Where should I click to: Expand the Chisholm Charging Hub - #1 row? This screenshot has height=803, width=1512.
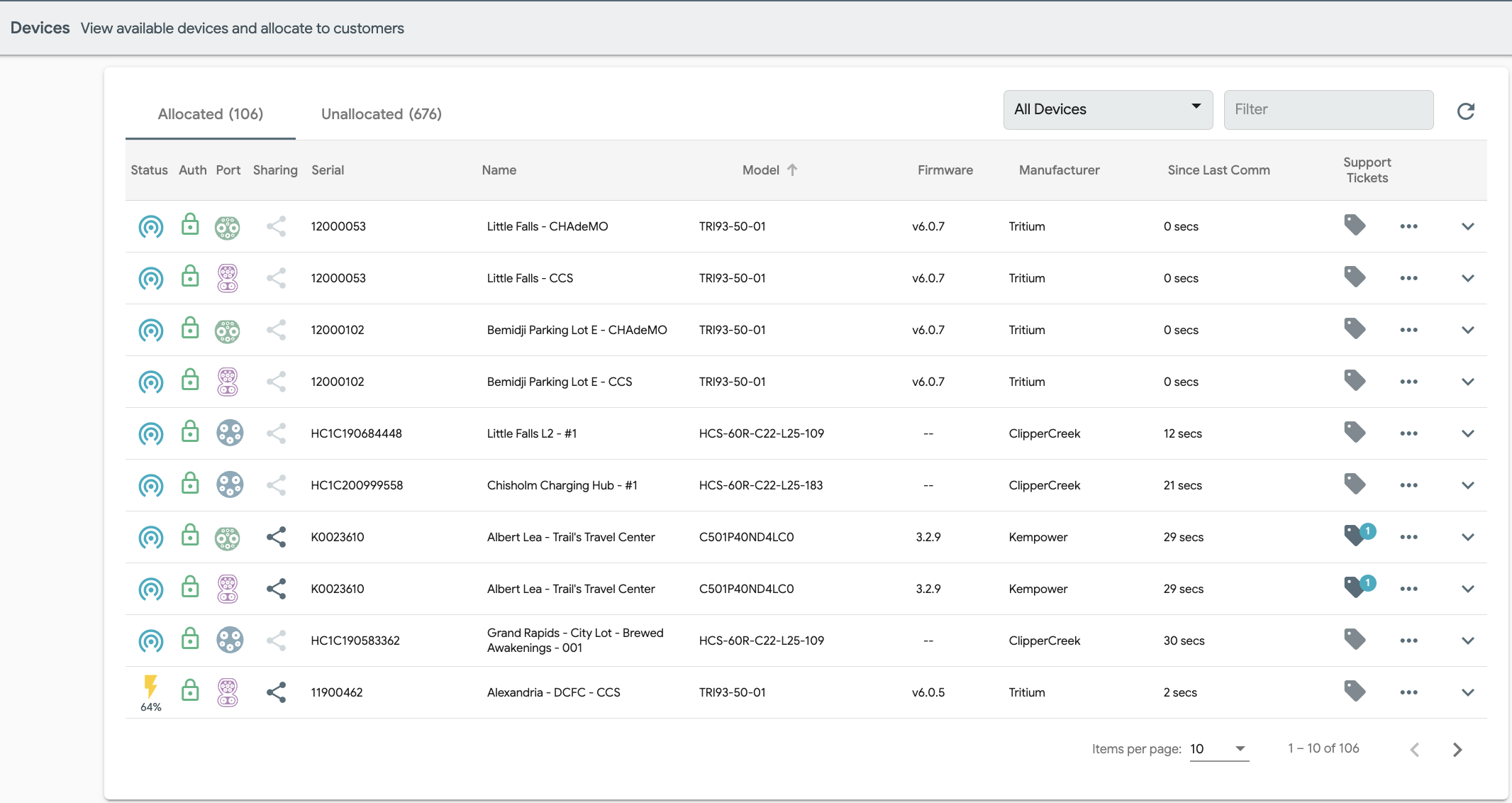click(1468, 485)
